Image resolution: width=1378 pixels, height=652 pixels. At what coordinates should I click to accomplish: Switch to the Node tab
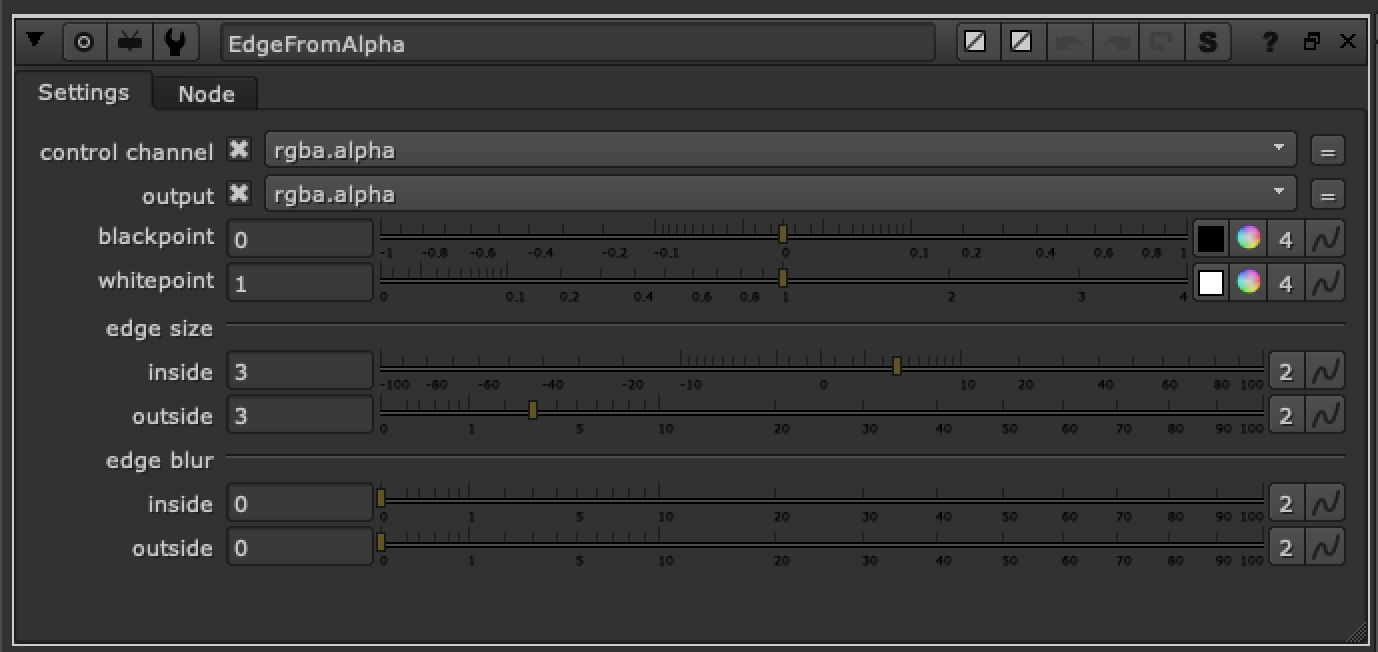(206, 93)
